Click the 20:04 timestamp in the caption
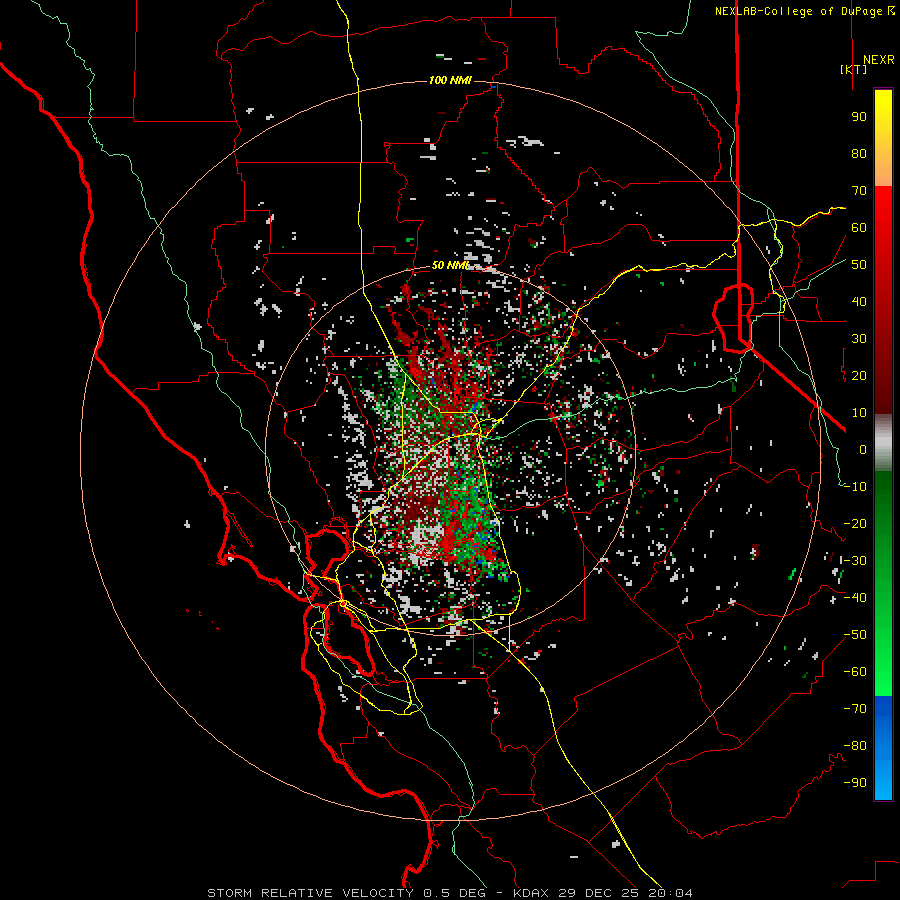This screenshot has height=900, width=900. click(x=670, y=893)
